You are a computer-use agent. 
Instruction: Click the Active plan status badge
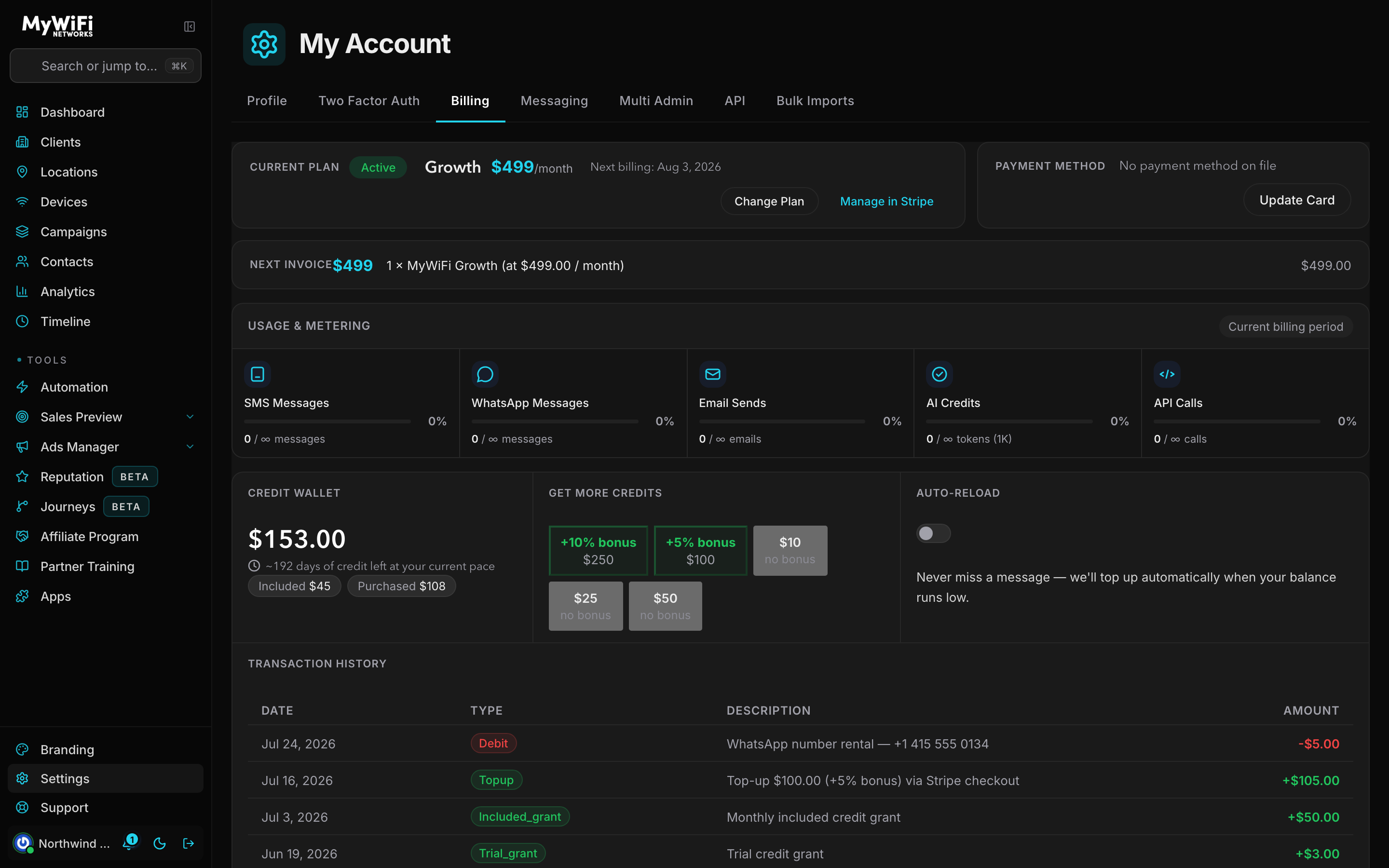click(x=378, y=168)
